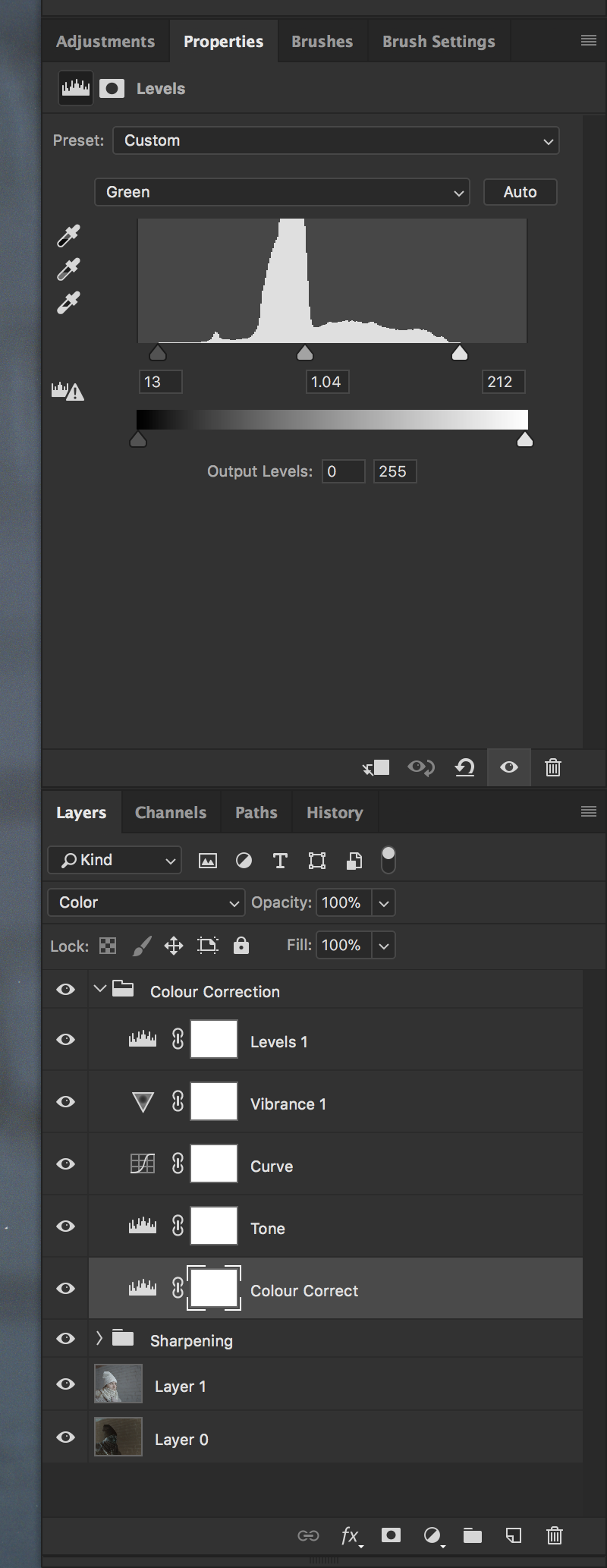
Task: Switch to the Channels tab
Action: click(170, 812)
